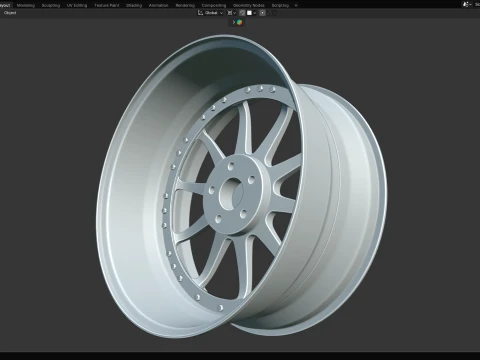Click the colorful sphere addon icon
The image size is (480, 360).
[x=239, y=22]
